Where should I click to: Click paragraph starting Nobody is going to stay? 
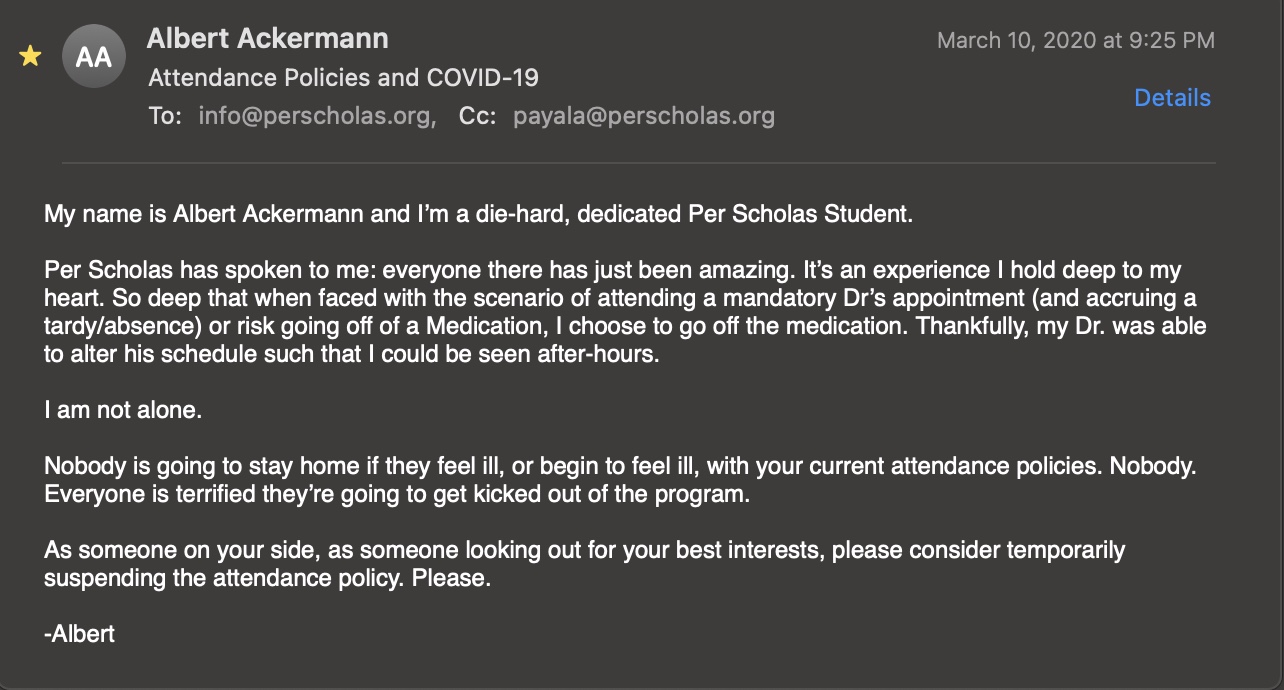[620, 481]
